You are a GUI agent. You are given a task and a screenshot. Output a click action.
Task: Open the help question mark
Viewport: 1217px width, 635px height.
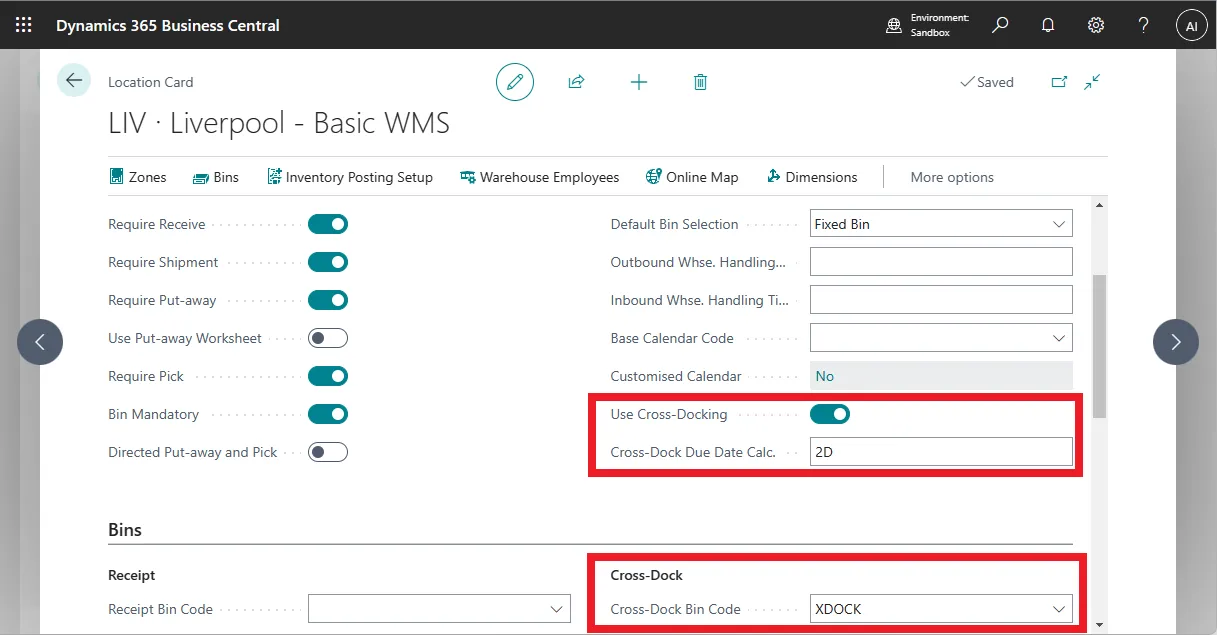coord(1144,25)
